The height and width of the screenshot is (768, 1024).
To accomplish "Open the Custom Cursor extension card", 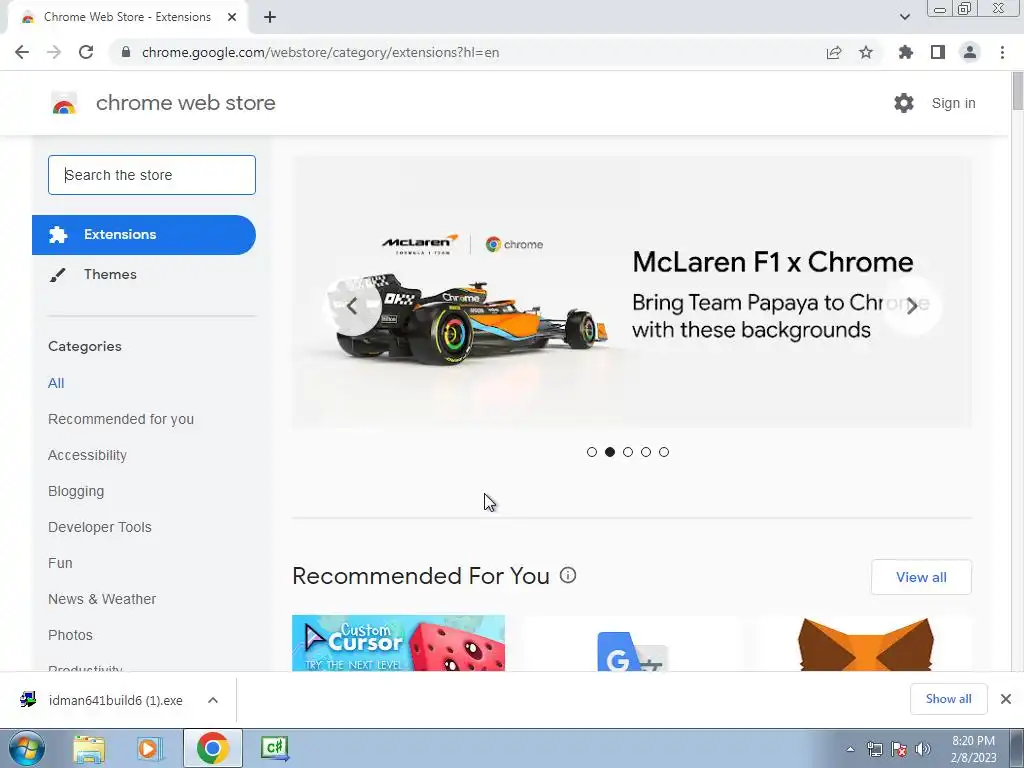I will 398,643.
